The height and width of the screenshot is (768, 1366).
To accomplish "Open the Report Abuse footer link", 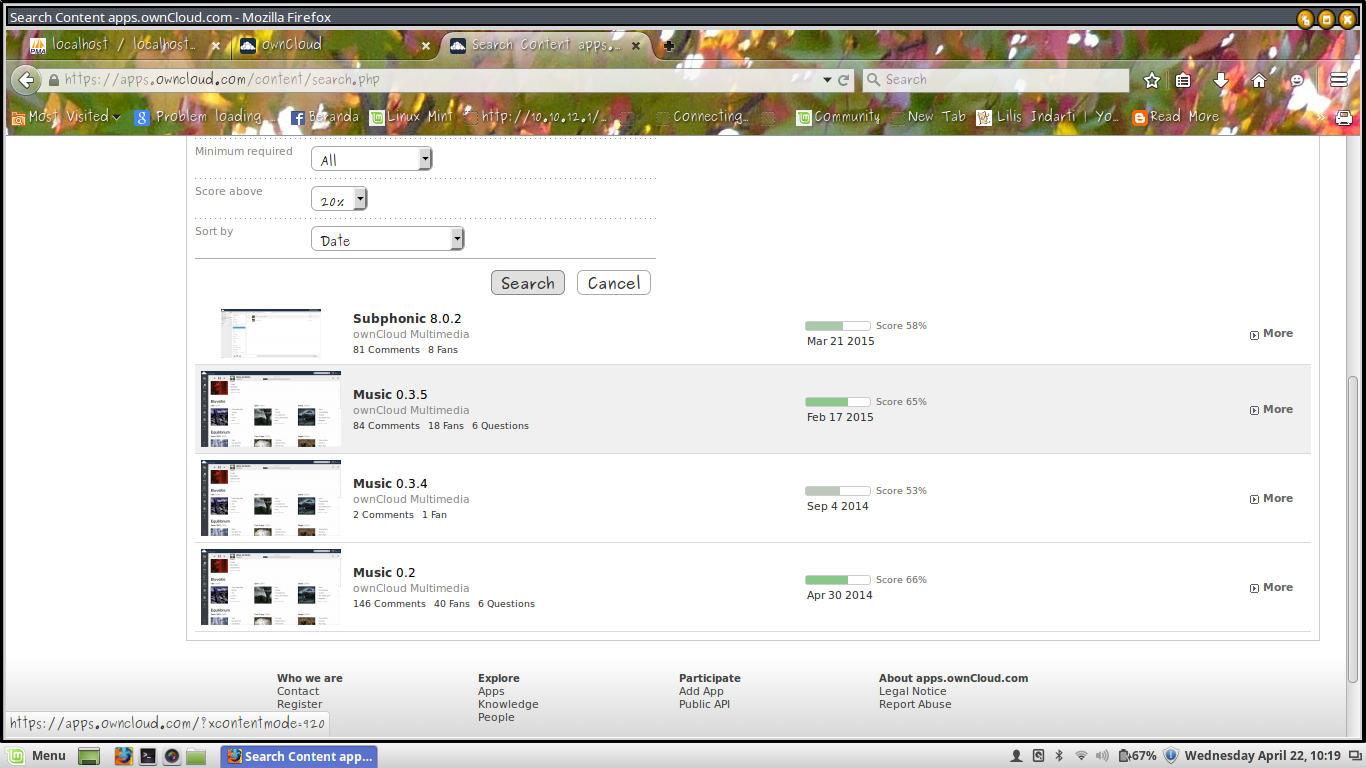I will pyautogui.click(x=915, y=704).
